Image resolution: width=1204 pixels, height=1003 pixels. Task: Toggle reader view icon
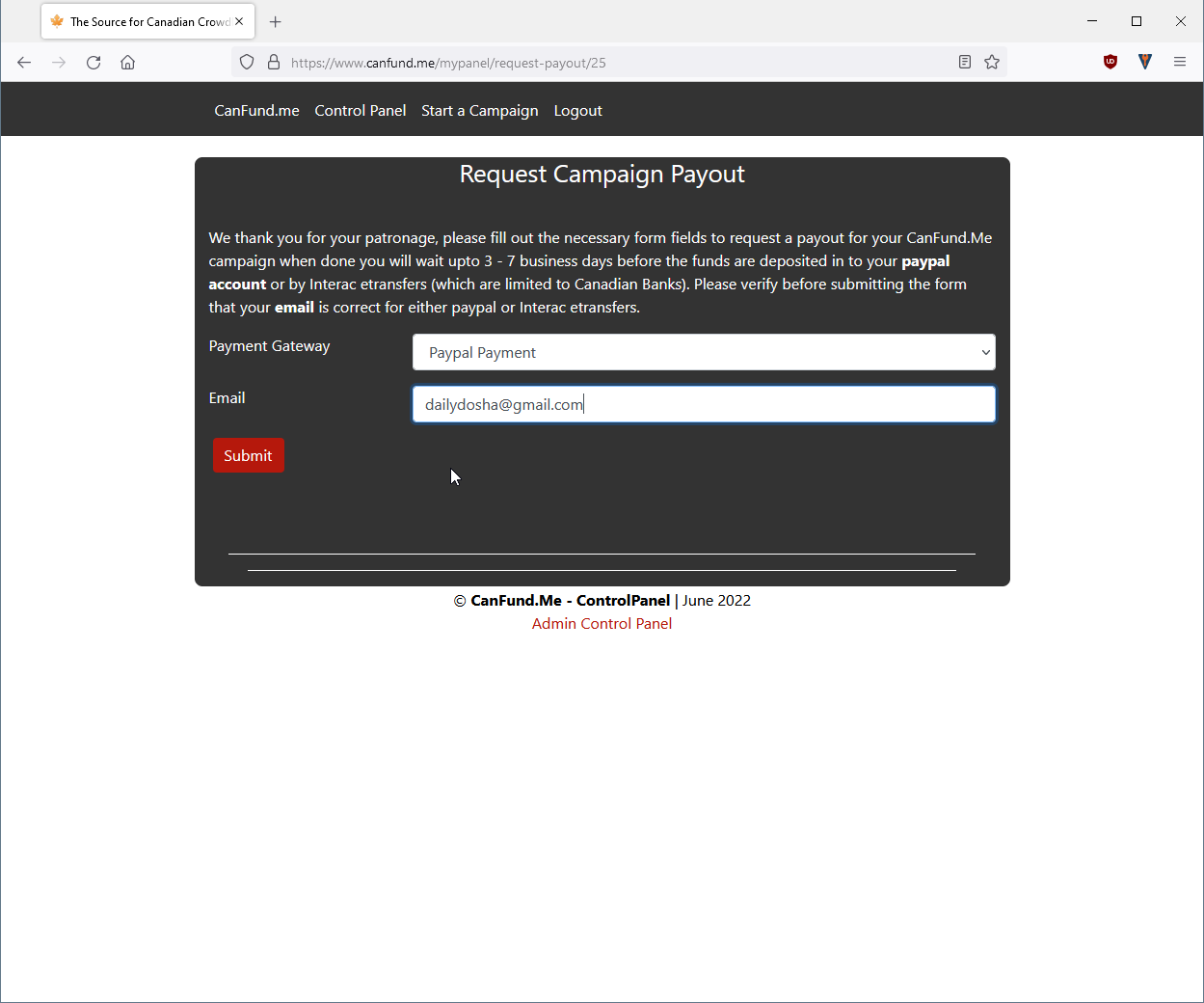click(x=965, y=62)
